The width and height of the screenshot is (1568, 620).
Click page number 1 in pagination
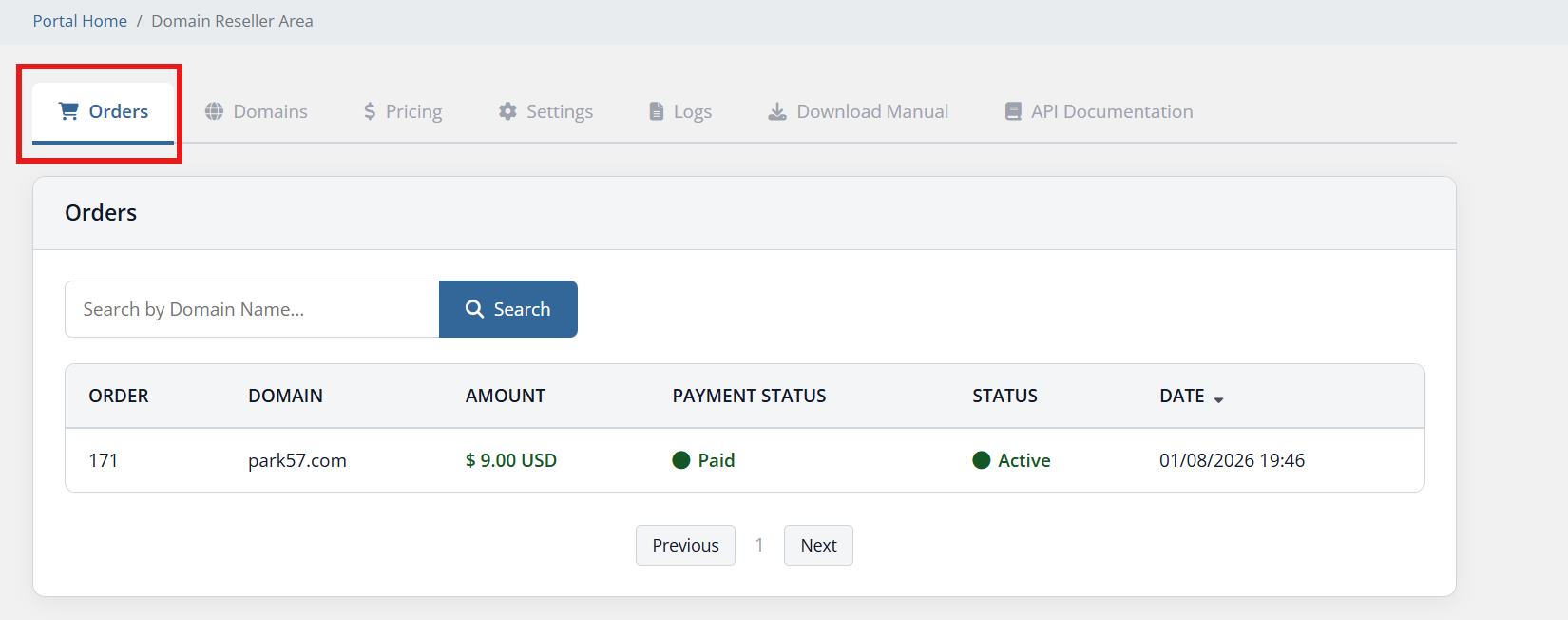pyautogui.click(x=759, y=545)
